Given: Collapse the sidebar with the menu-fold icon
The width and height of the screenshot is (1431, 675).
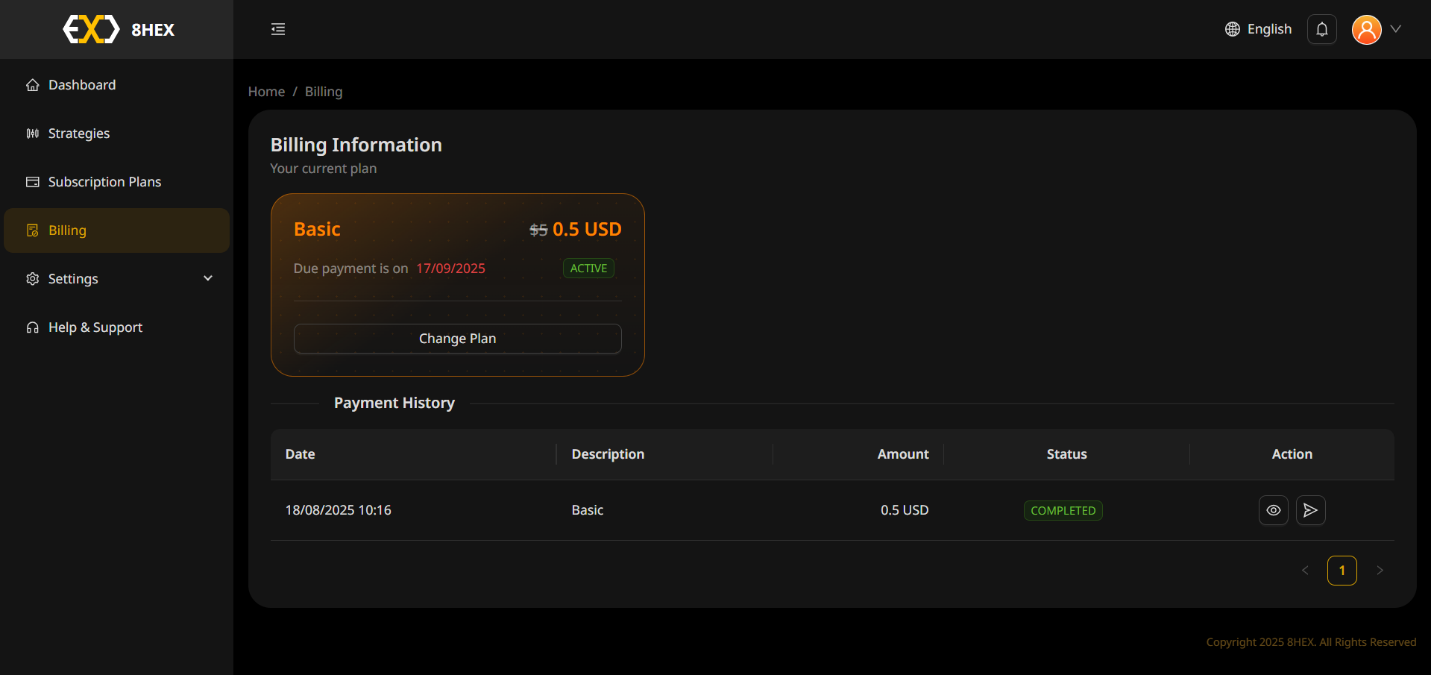Looking at the screenshot, I should pos(278,29).
